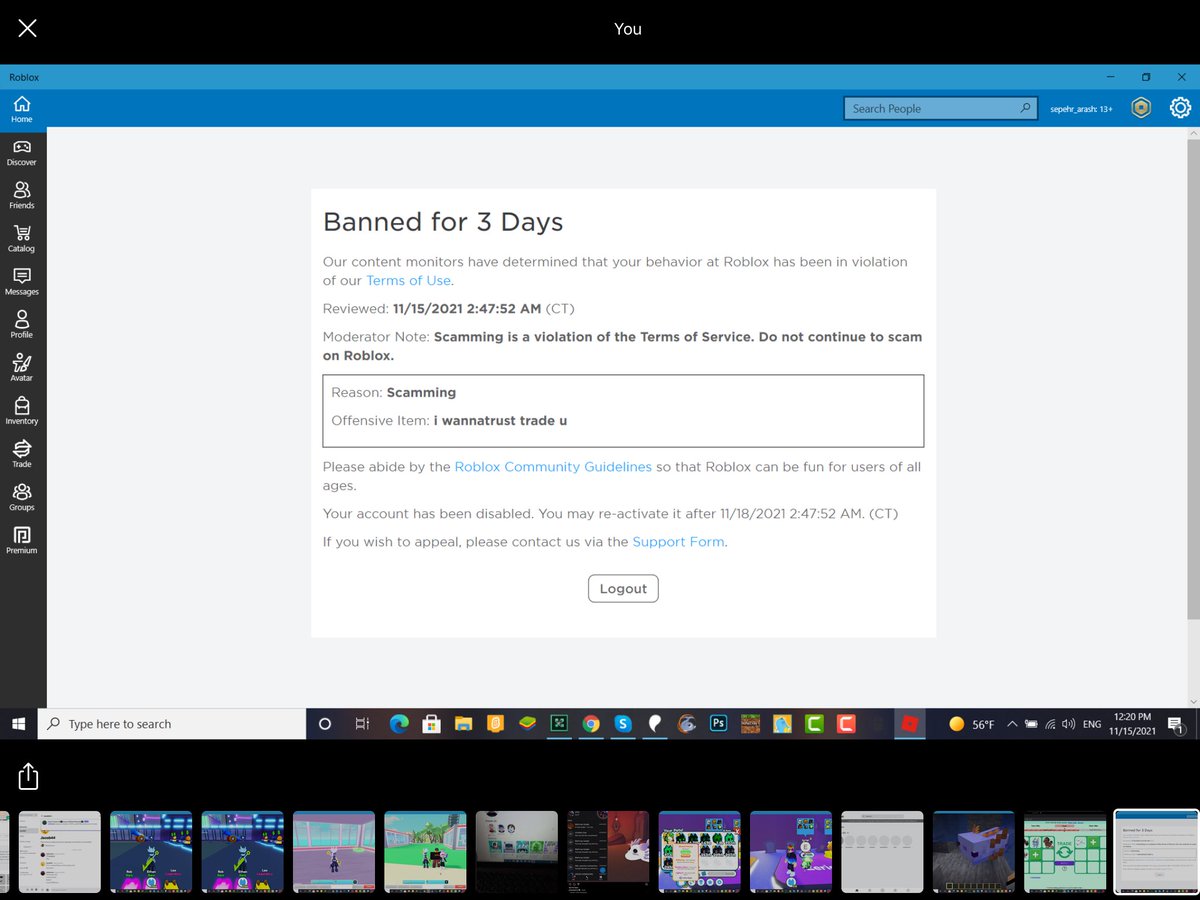Open Wi-Fi network settings in tray

click(1050, 723)
